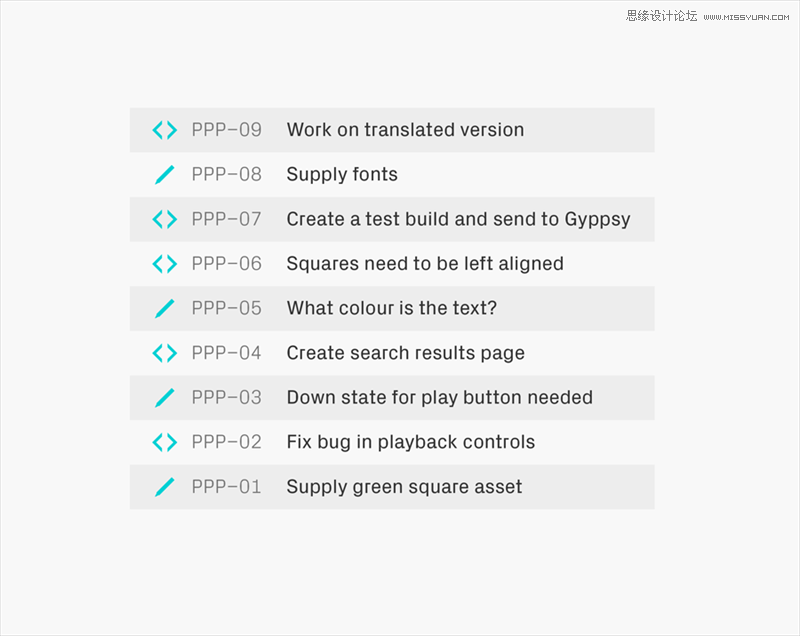Select the code icon next to PPP-04
Screen dimensions: 800x636
point(165,353)
